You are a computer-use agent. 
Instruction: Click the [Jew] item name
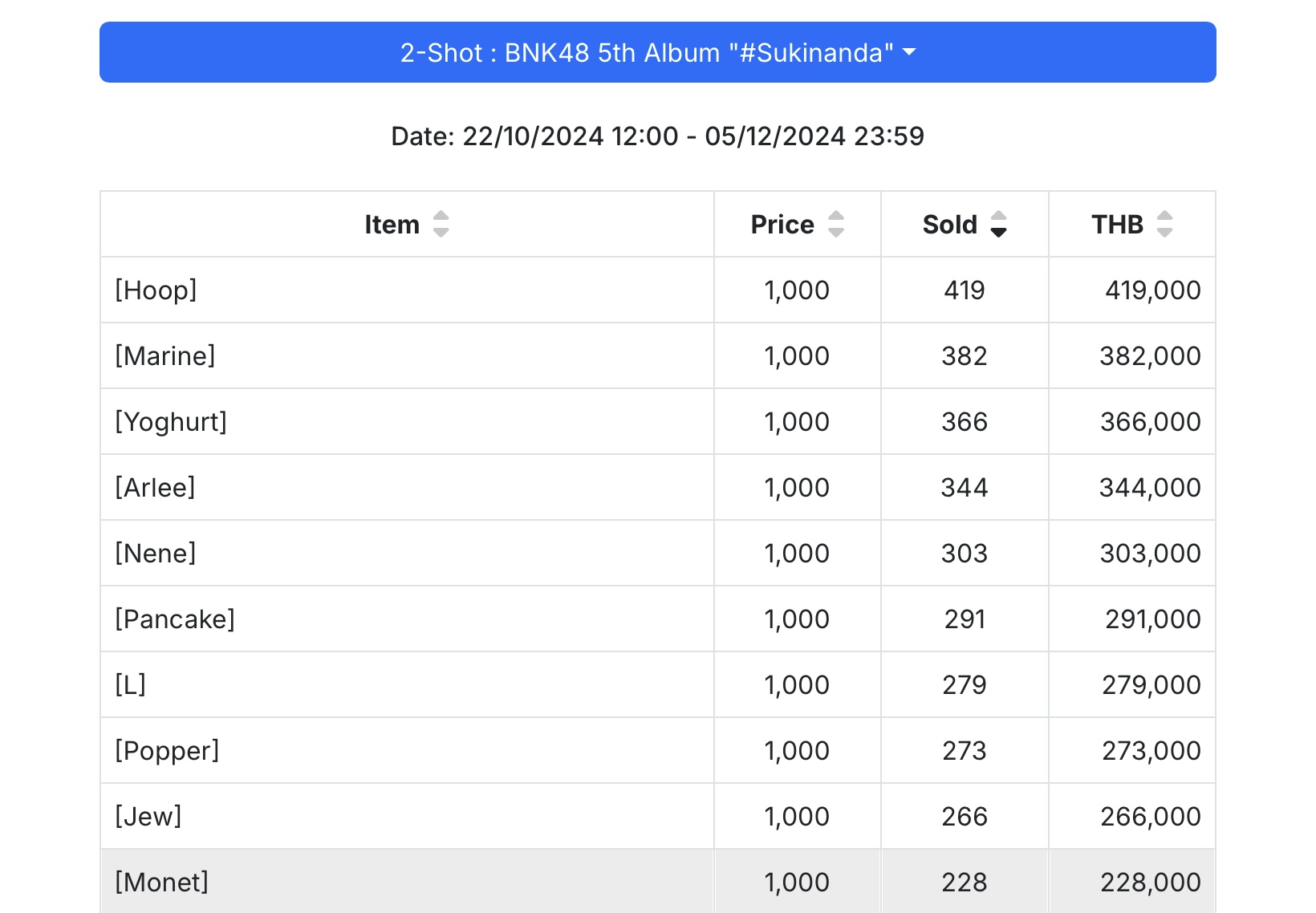point(148,816)
